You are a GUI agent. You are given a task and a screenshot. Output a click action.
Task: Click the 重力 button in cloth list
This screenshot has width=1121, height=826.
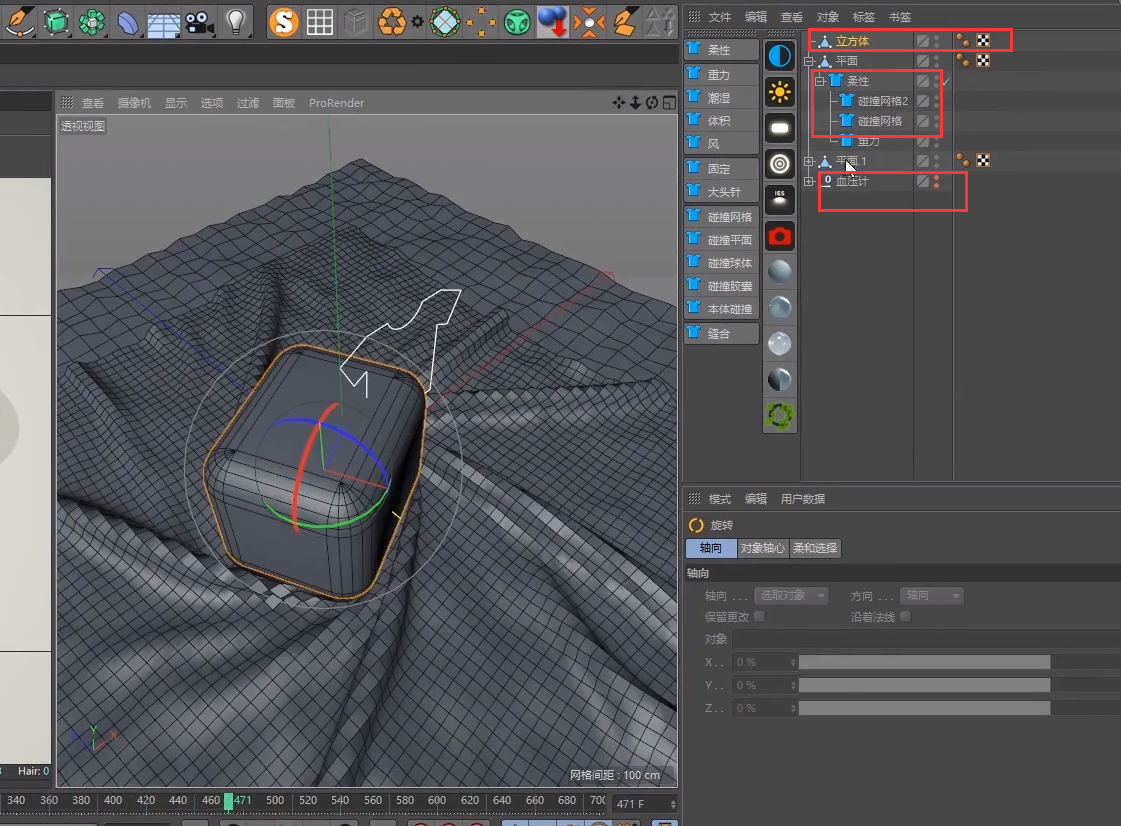point(721,74)
